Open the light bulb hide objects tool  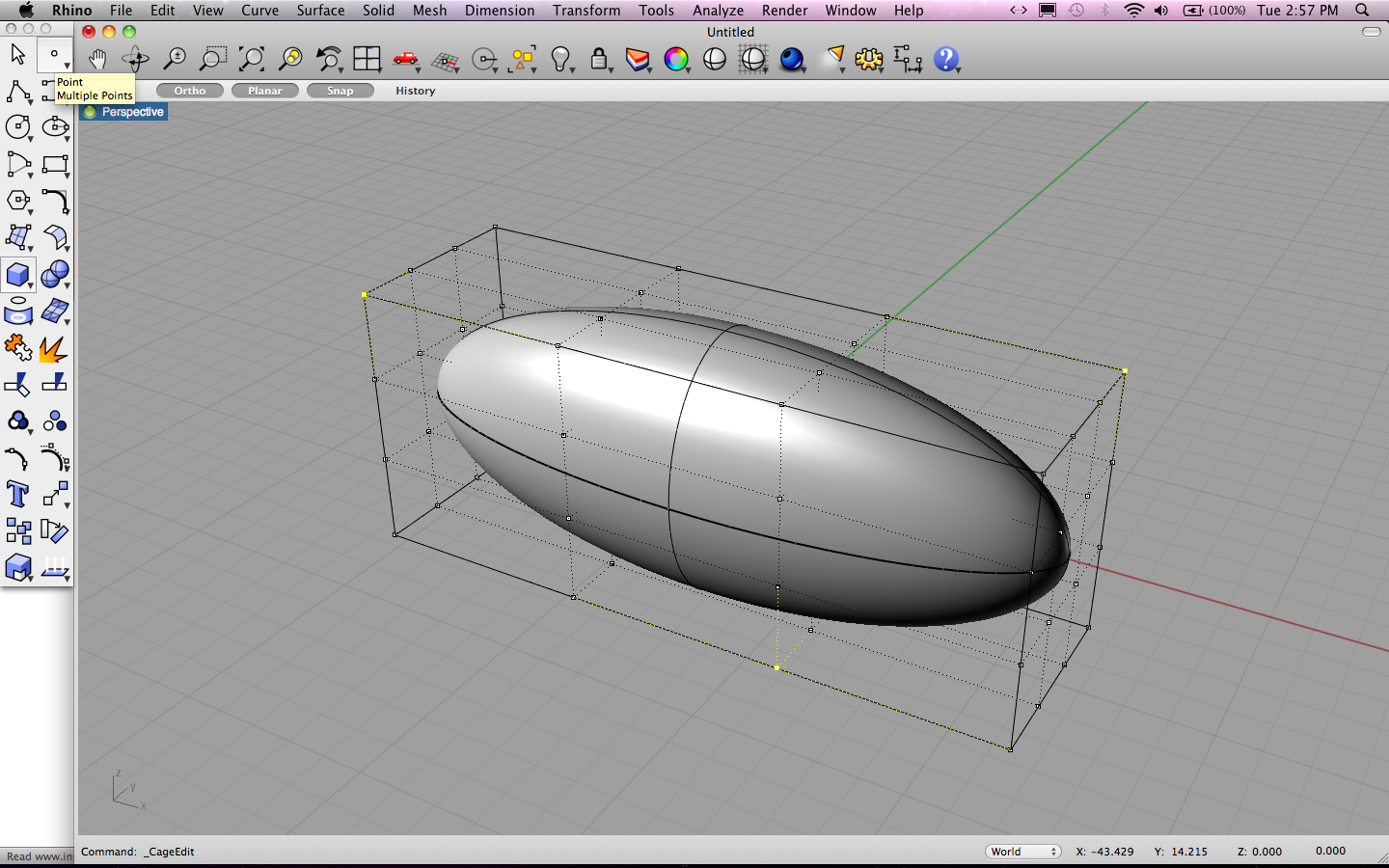click(561, 59)
